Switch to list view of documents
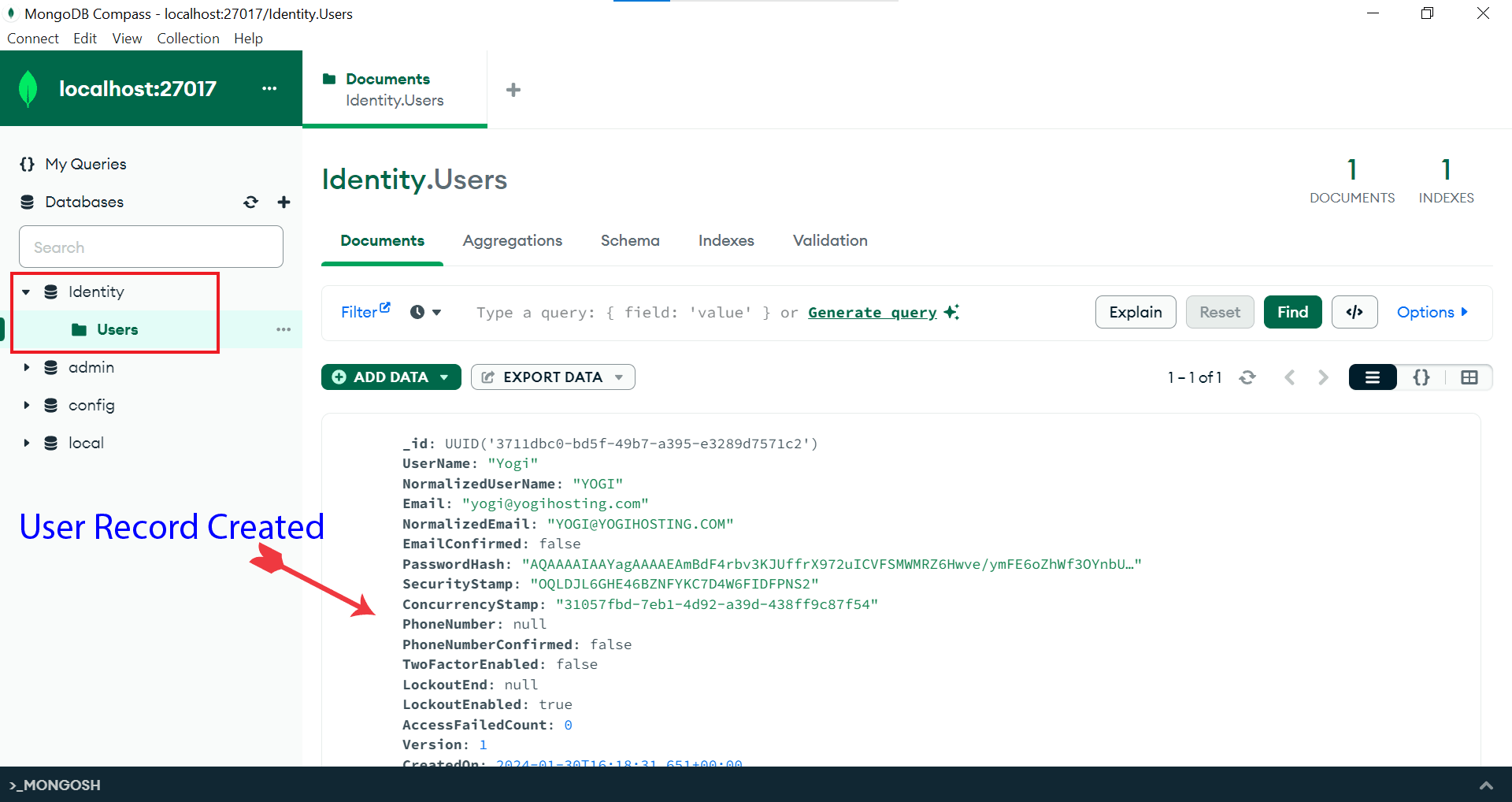 pyautogui.click(x=1373, y=377)
